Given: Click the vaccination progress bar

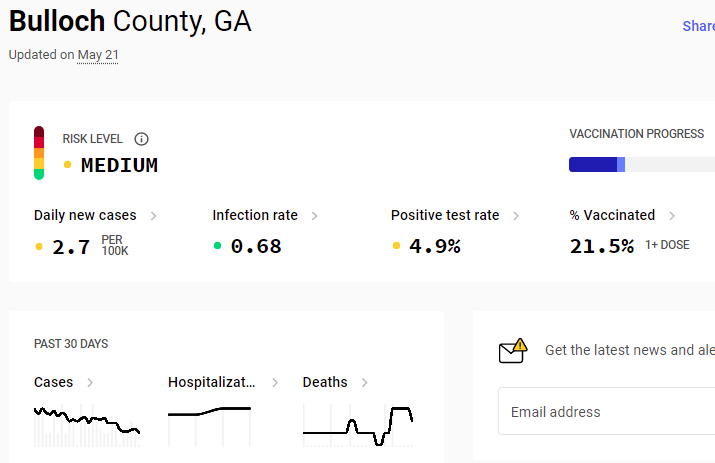Looking at the screenshot, I should 642,164.
